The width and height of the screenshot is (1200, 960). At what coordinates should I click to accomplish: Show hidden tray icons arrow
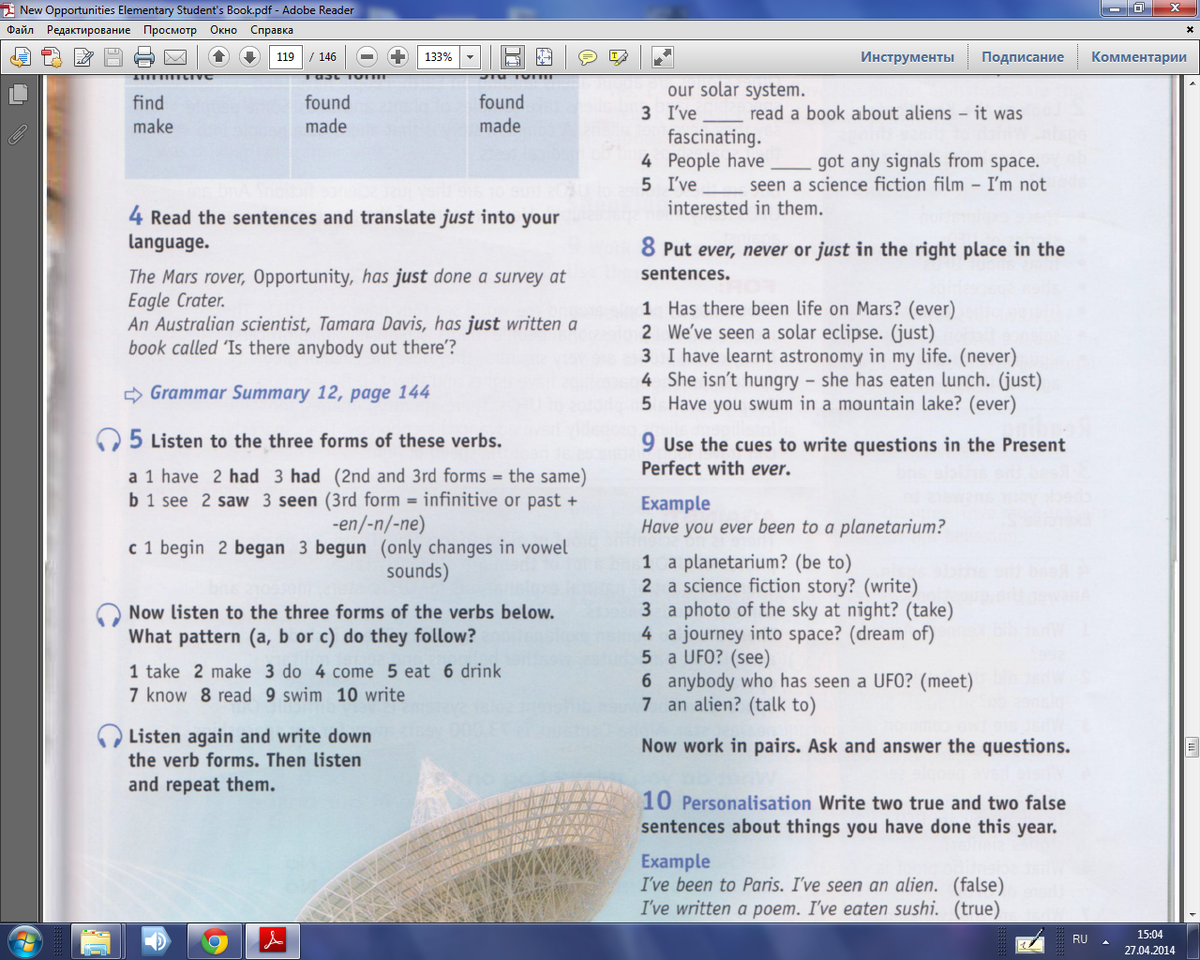pos(1106,941)
